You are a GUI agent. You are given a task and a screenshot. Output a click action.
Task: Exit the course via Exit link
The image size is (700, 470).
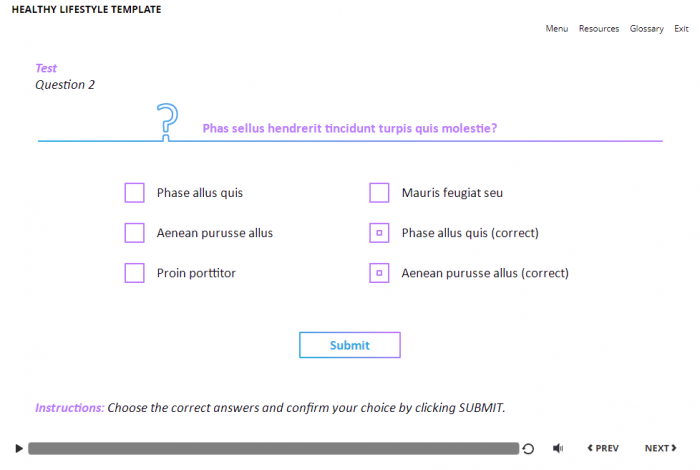pyautogui.click(x=681, y=29)
